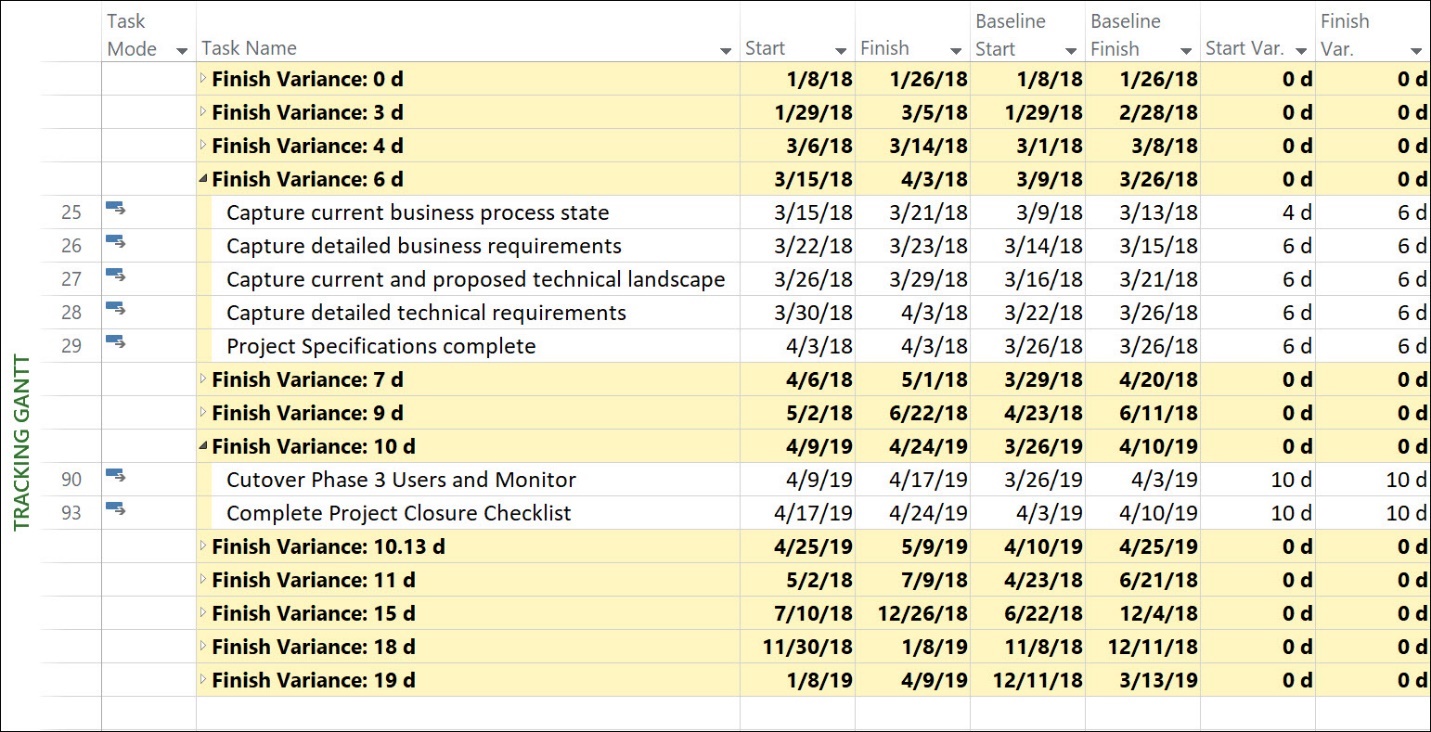
Task: Click task mode icon for row 26
Action: click(x=116, y=242)
